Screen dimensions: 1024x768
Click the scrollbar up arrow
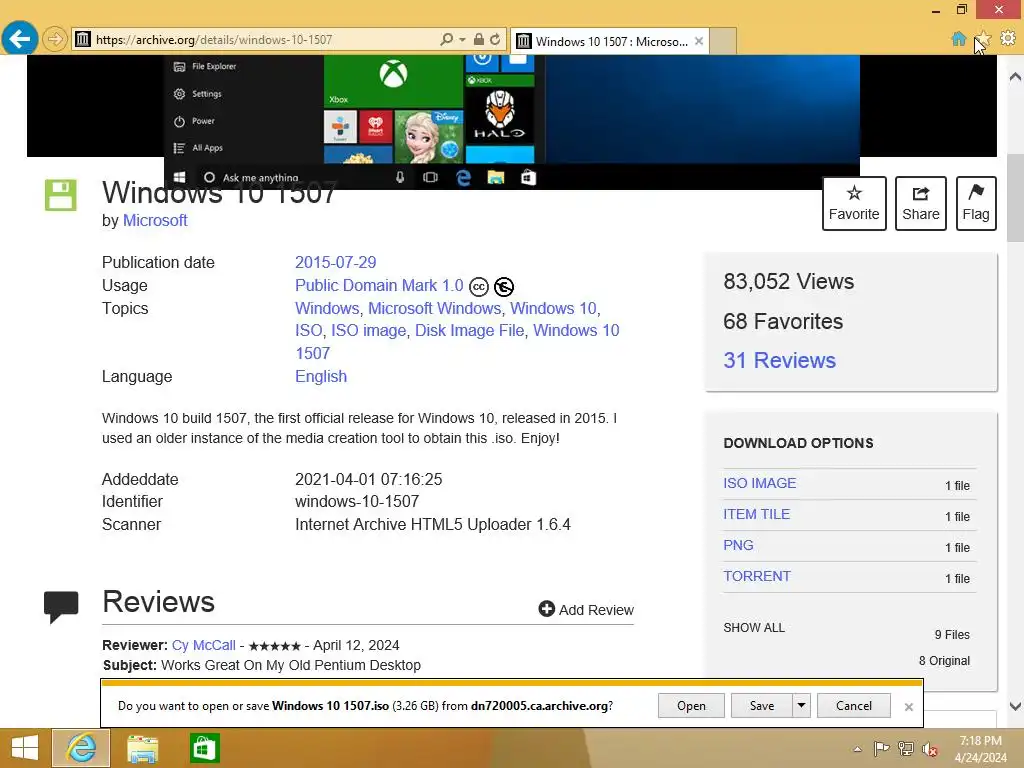point(1015,76)
